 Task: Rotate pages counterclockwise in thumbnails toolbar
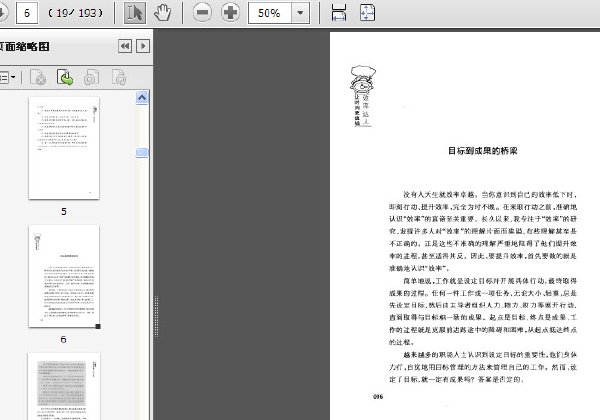coord(91,77)
